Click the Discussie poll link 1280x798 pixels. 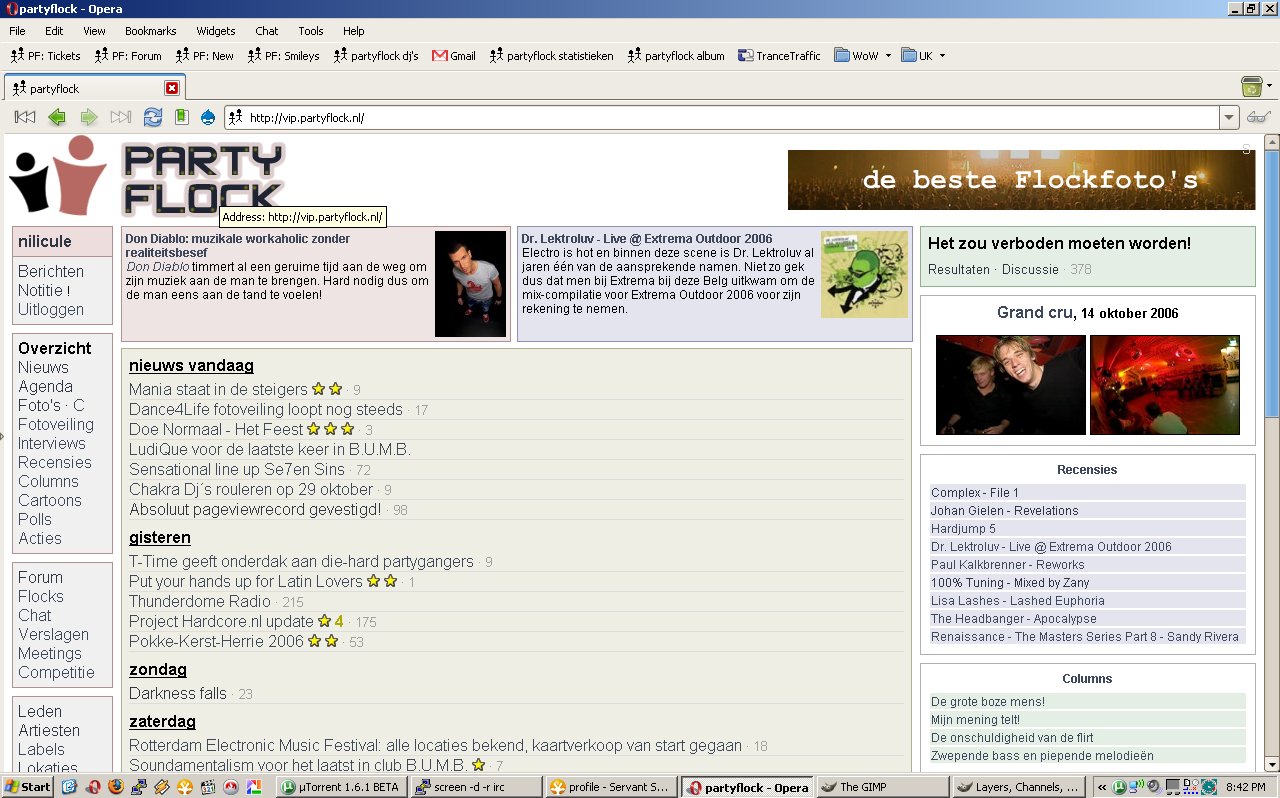click(1030, 269)
